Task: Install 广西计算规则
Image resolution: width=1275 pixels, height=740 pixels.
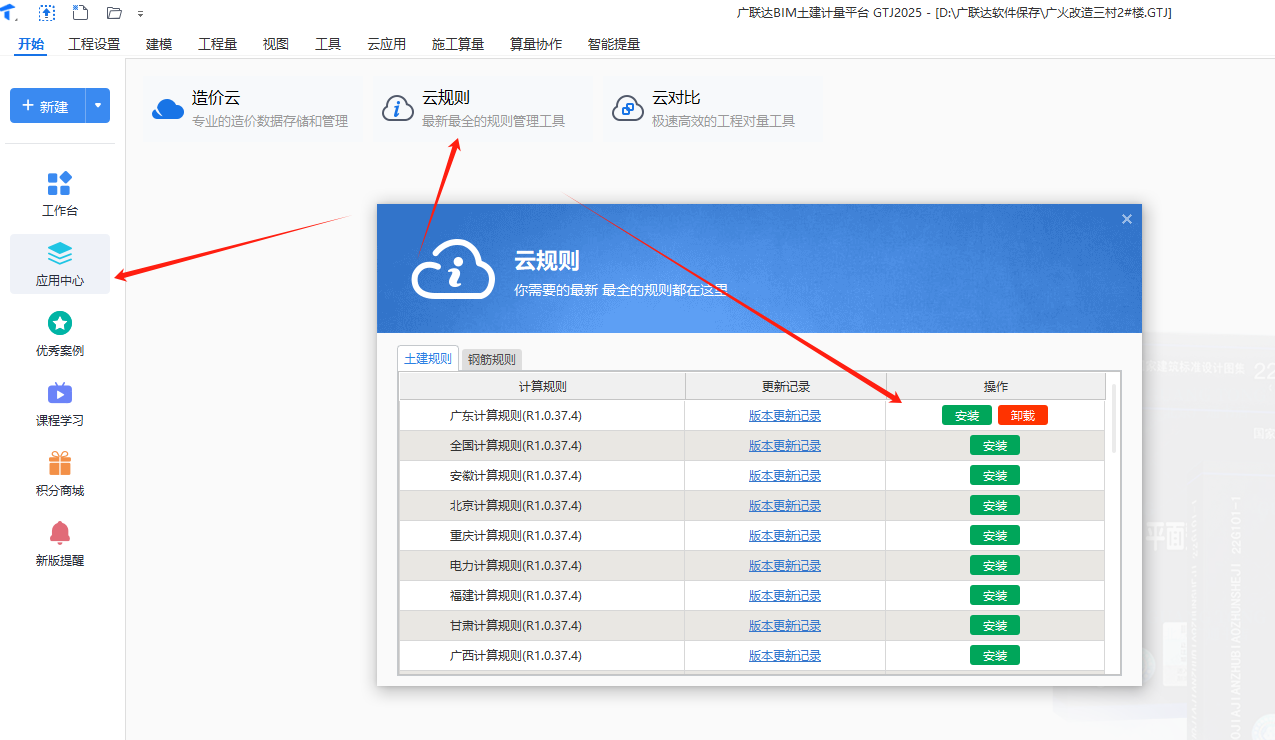Action: 995,655
